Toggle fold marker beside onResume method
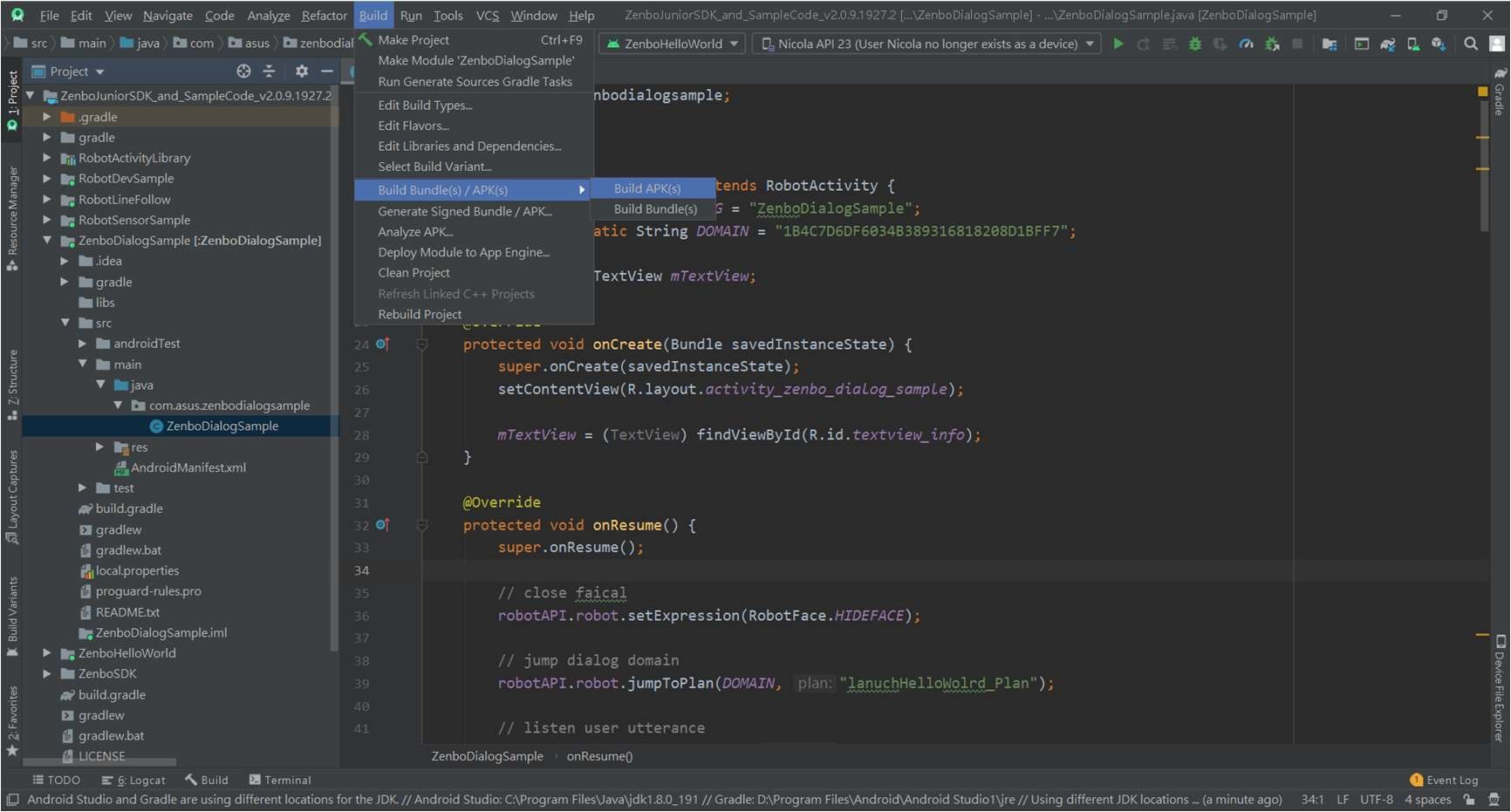This screenshot has width=1511, height=812. [422, 525]
